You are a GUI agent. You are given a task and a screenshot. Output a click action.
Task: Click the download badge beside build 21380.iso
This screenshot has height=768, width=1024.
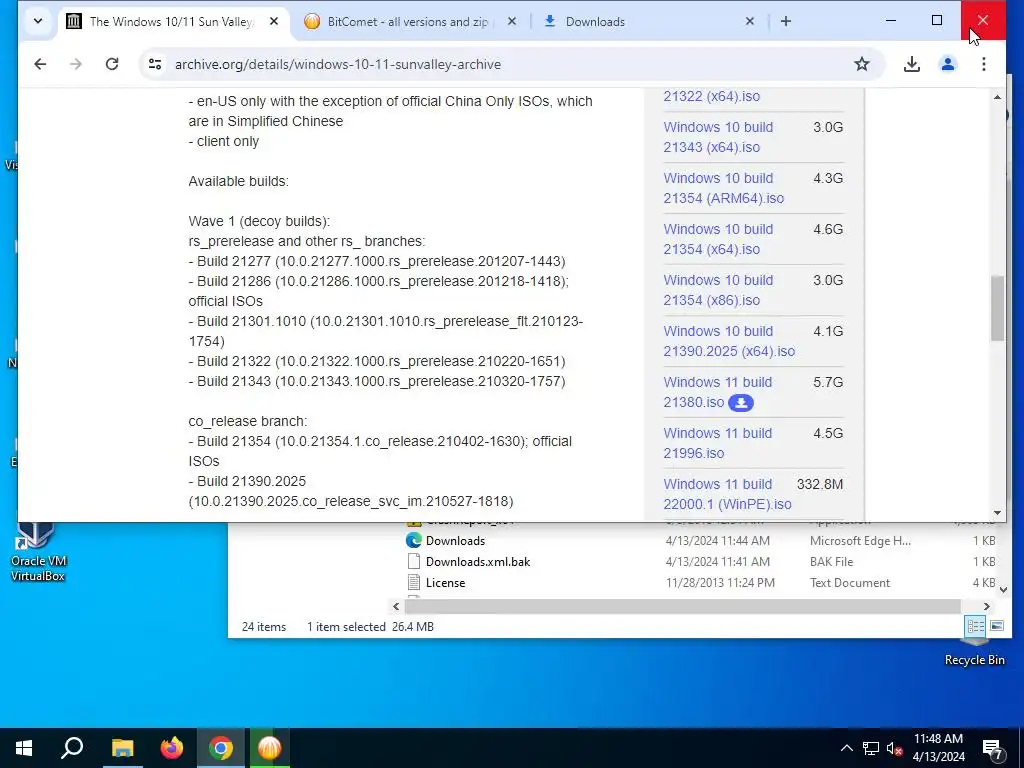[x=741, y=403]
